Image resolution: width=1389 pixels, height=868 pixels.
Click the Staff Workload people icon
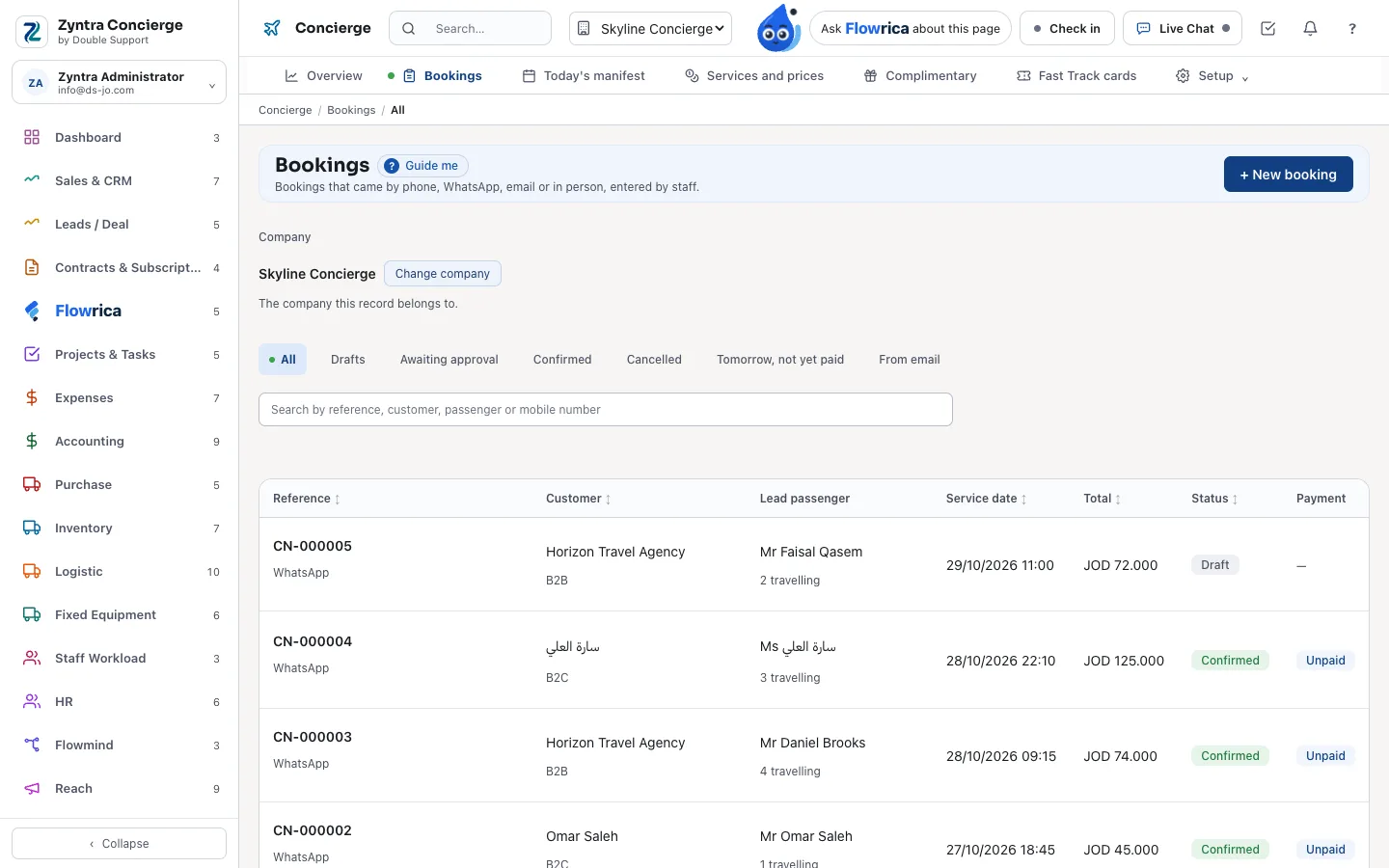pos(32,658)
